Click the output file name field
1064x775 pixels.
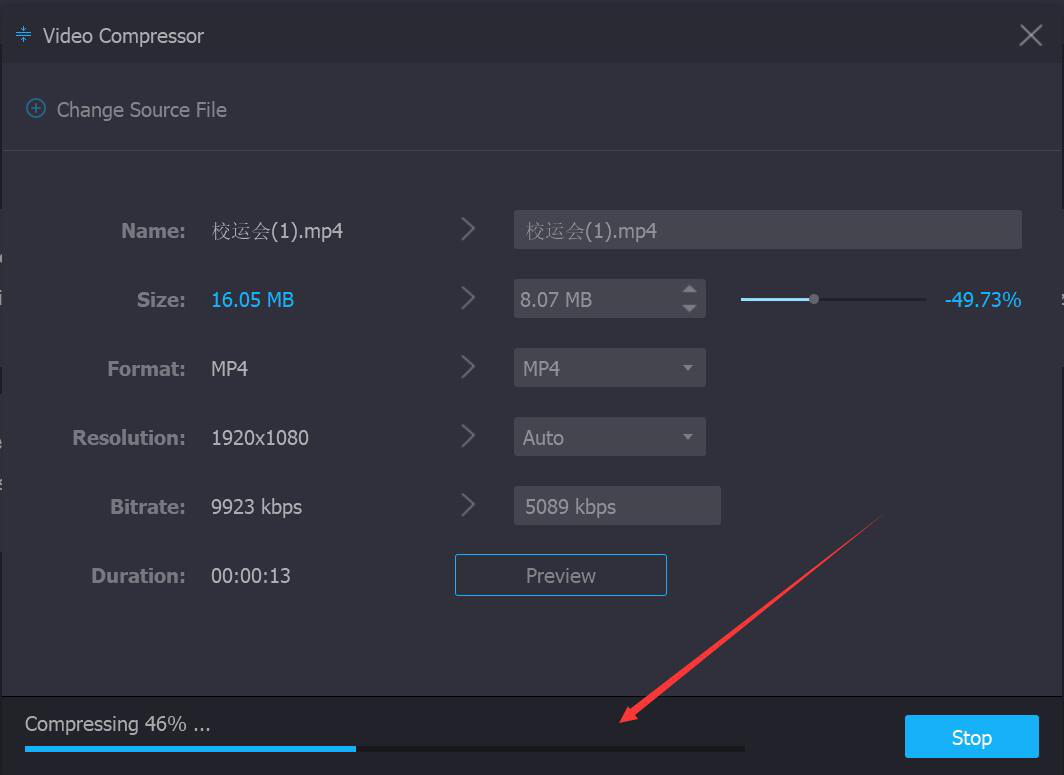click(767, 230)
